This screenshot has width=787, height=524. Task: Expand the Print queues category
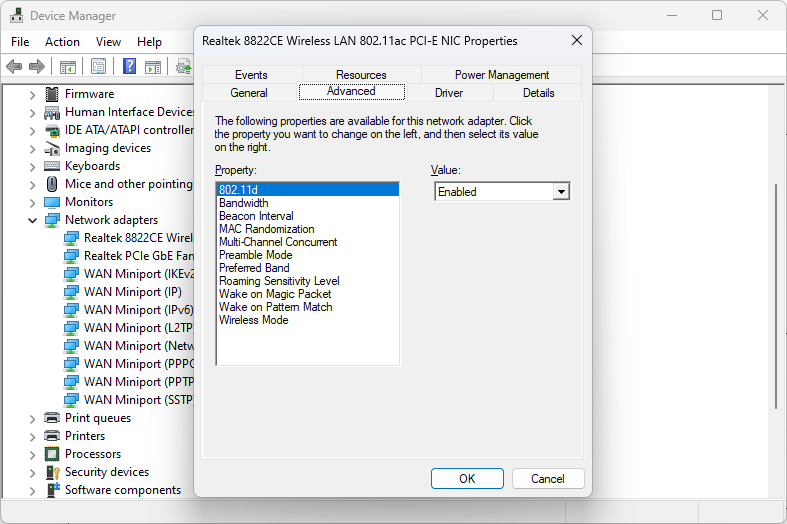[32, 418]
